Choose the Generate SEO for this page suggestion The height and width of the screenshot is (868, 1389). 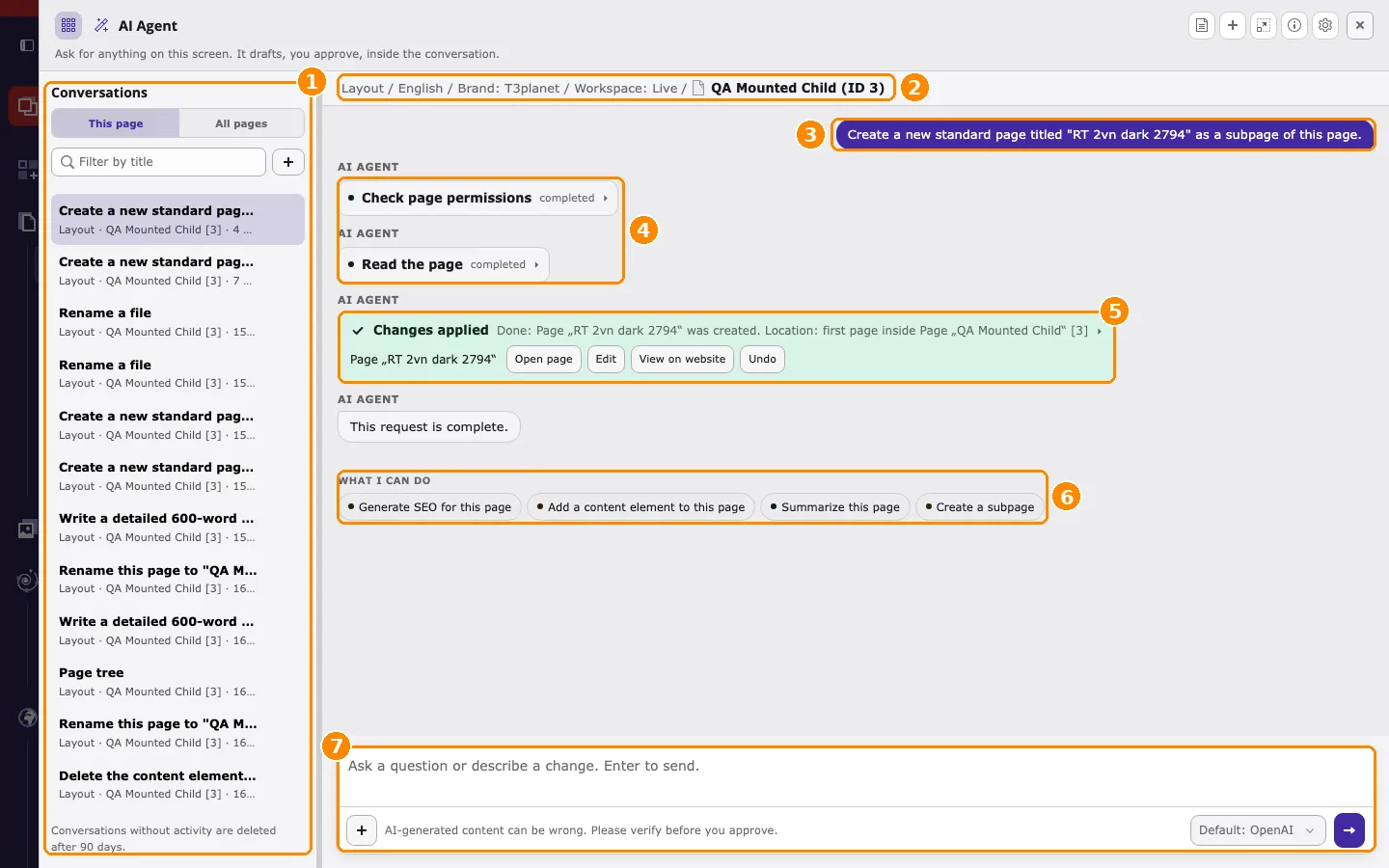pyautogui.click(x=430, y=507)
